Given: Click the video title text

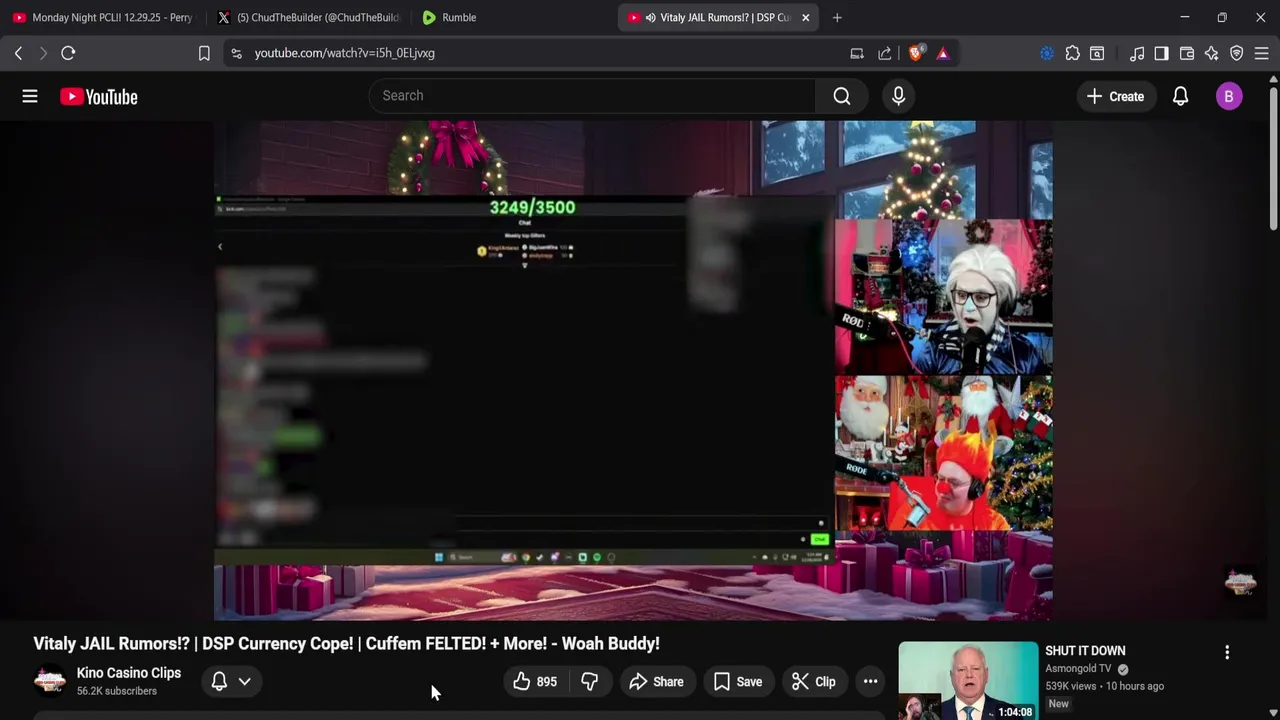Looking at the screenshot, I should pos(346,643).
